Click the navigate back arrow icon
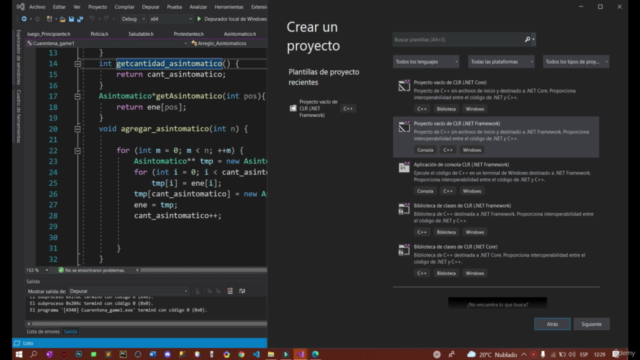Viewport: 640px width, 360px height. pos(24,19)
